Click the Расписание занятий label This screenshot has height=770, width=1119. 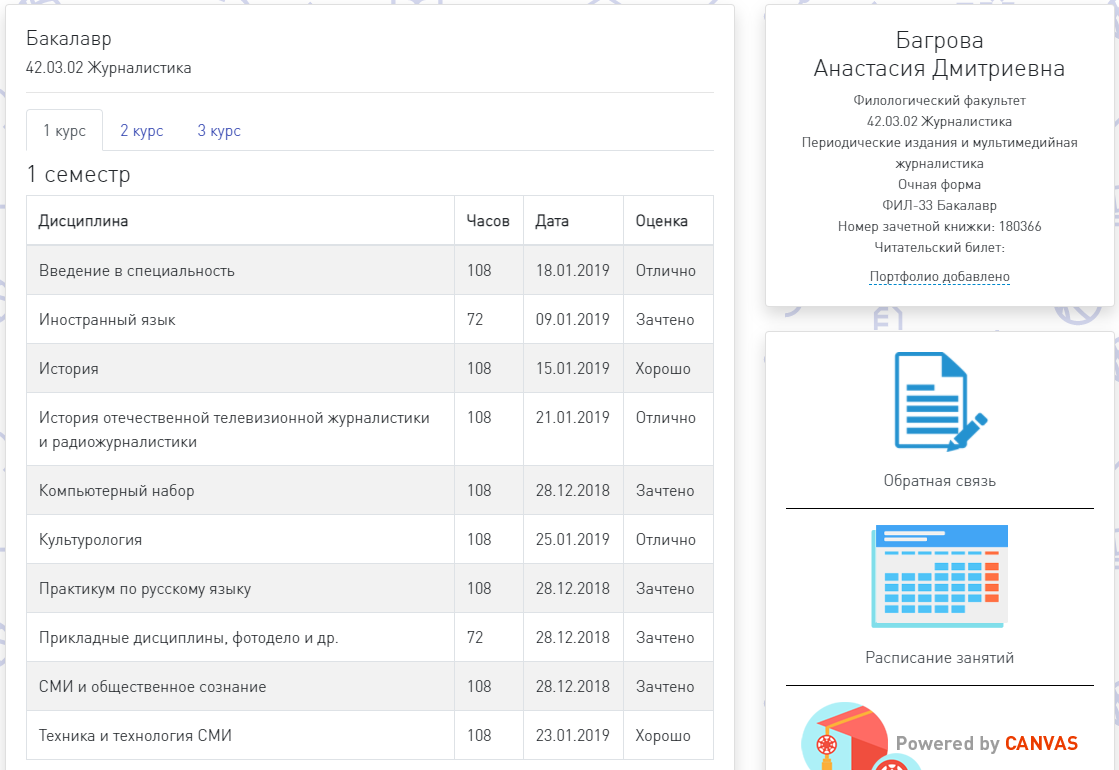pyautogui.click(x=939, y=658)
